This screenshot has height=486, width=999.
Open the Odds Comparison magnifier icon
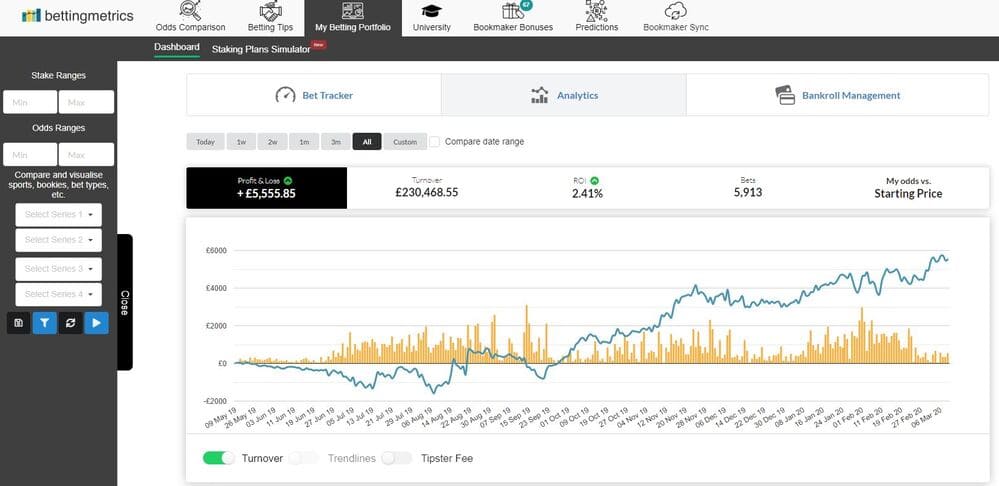190,11
